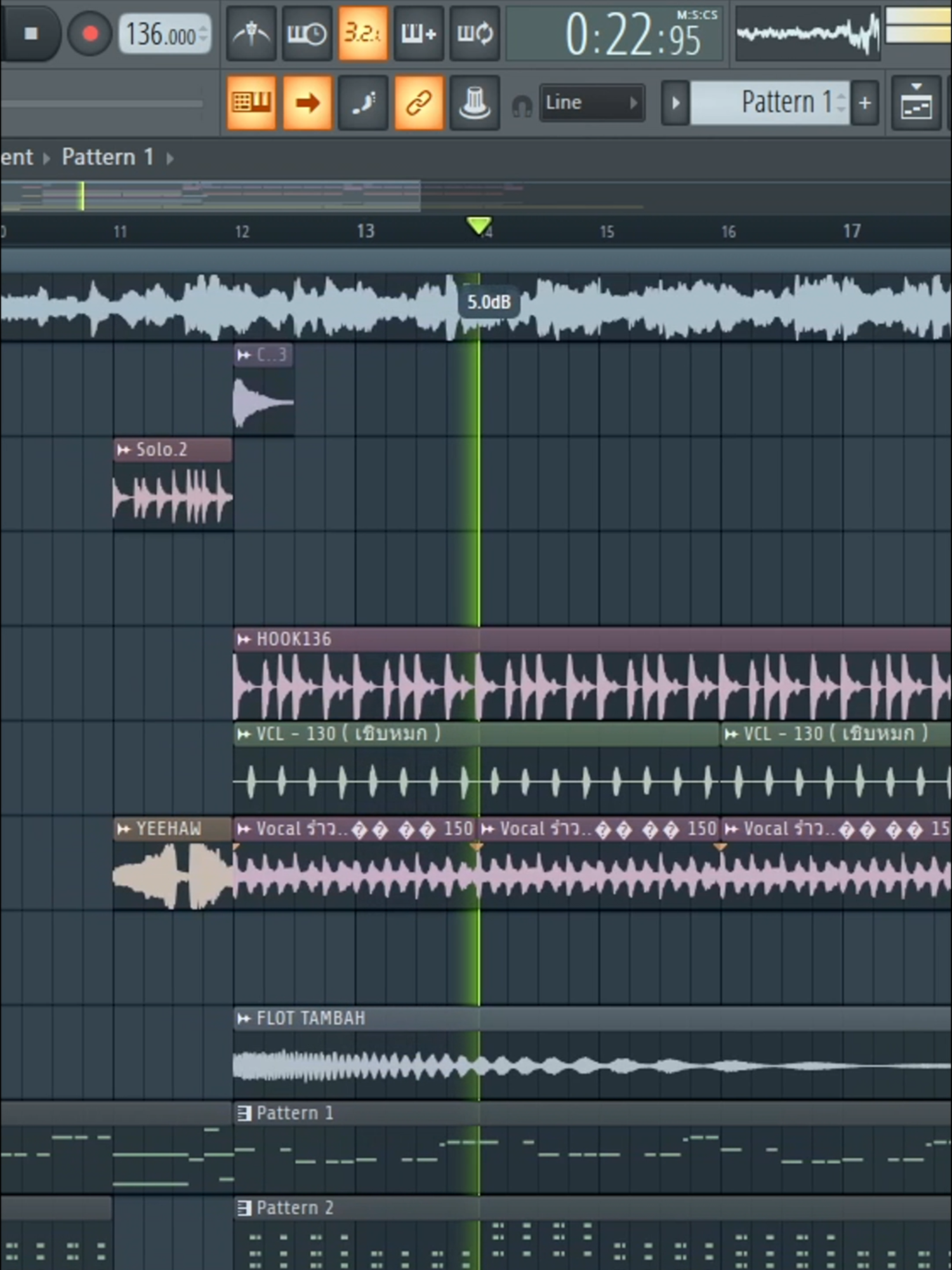
Task: Select the YEEHAW audio clip waveform
Action: (x=173, y=876)
